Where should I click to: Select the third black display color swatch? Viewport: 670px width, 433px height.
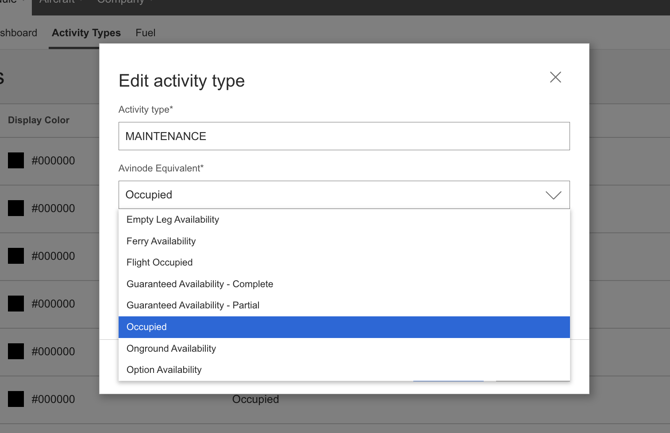[x=16, y=256]
